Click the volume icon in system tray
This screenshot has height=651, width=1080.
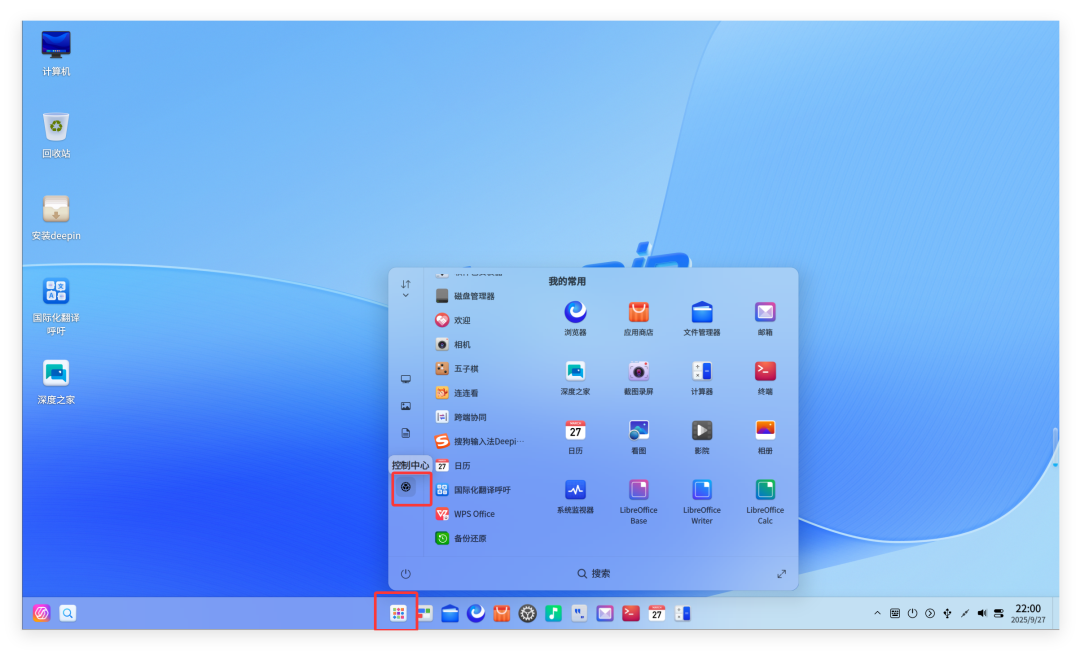[982, 613]
